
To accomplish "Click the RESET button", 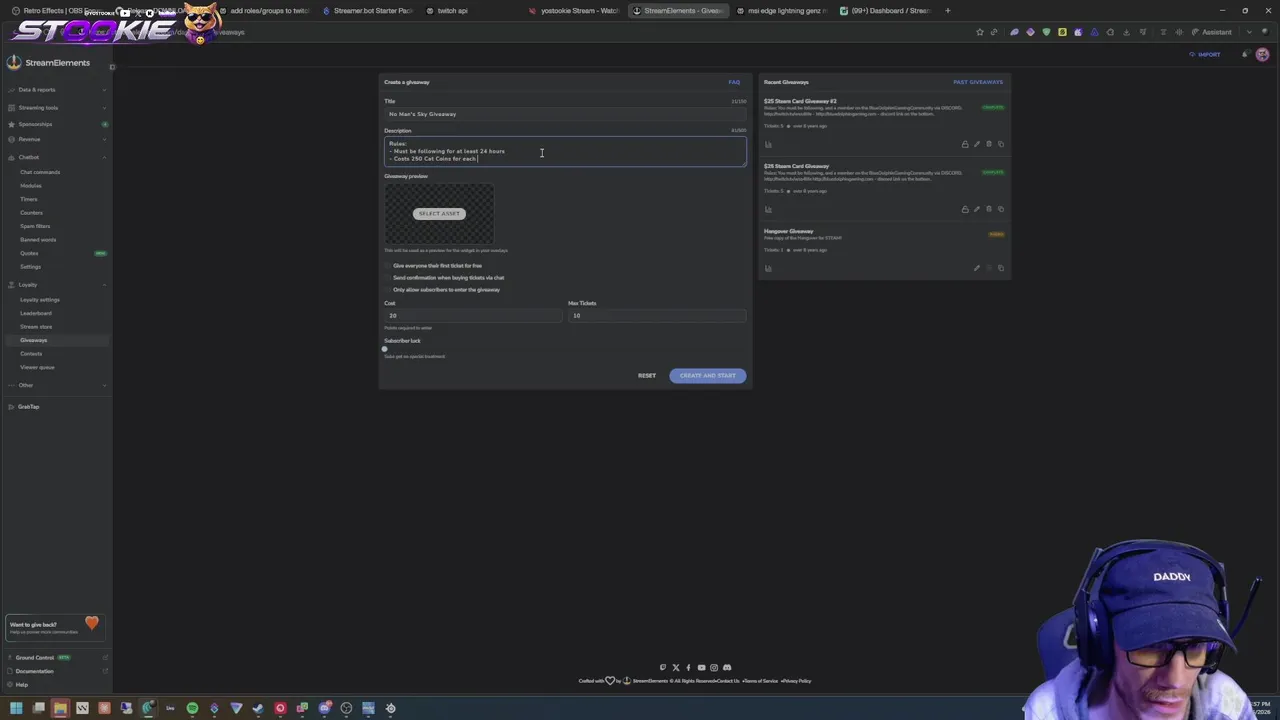I will tap(647, 376).
